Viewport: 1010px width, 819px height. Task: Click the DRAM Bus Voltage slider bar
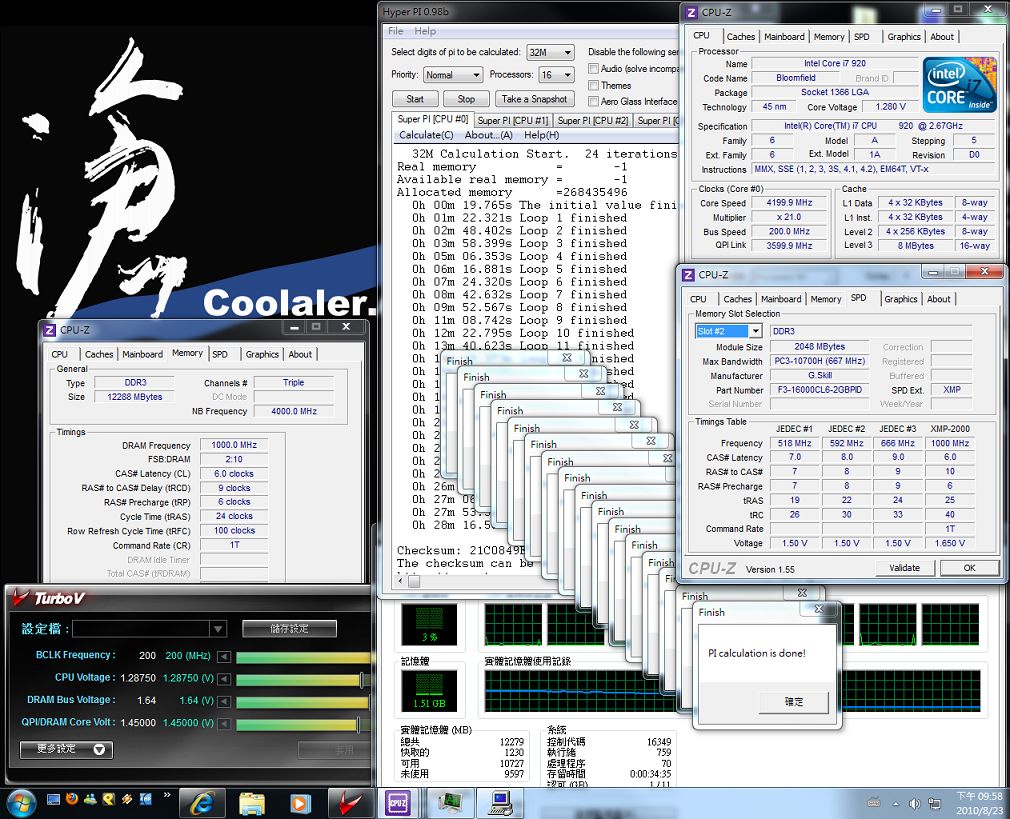304,702
